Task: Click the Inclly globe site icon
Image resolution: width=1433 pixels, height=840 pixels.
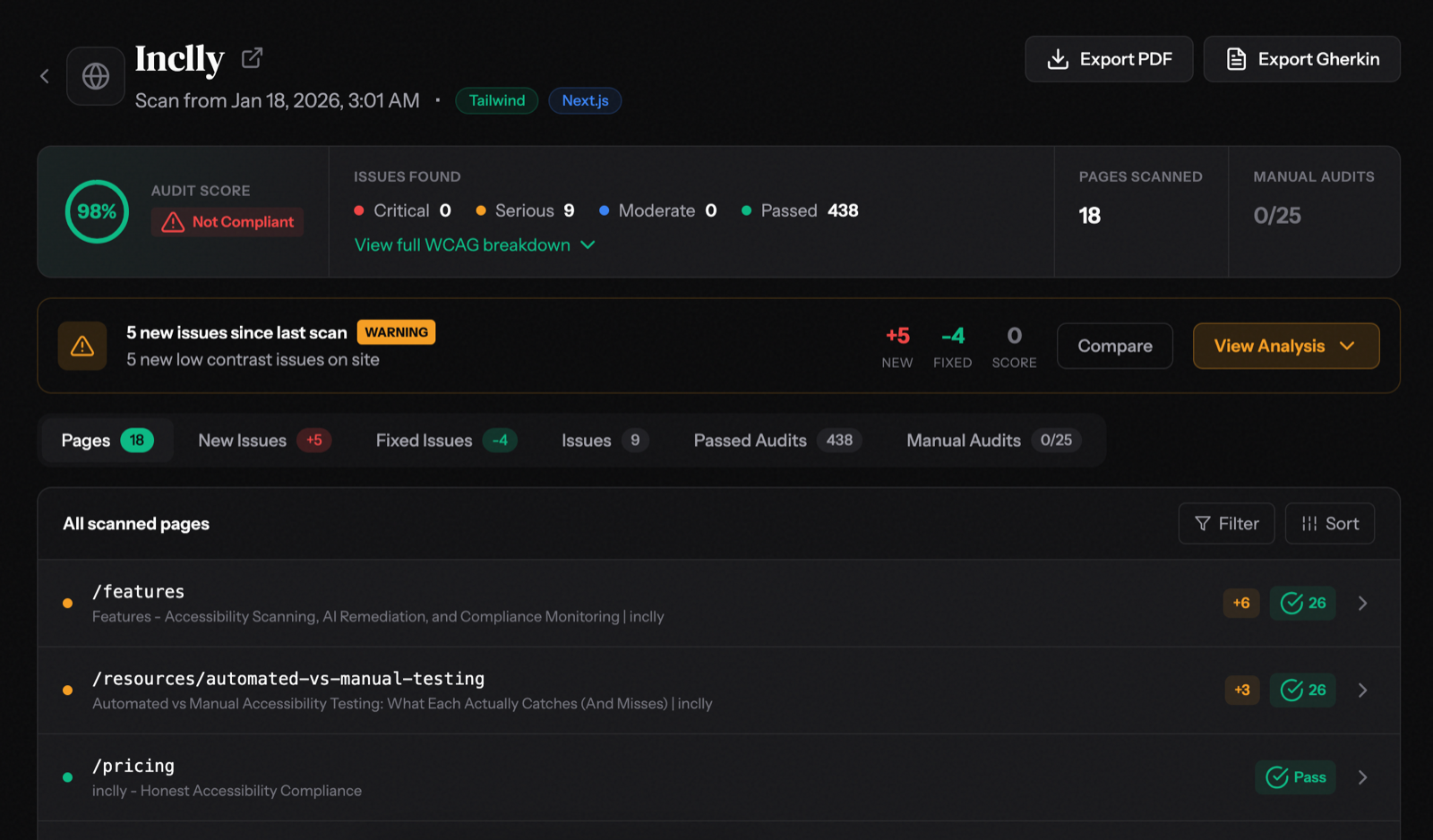Action: point(95,75)
